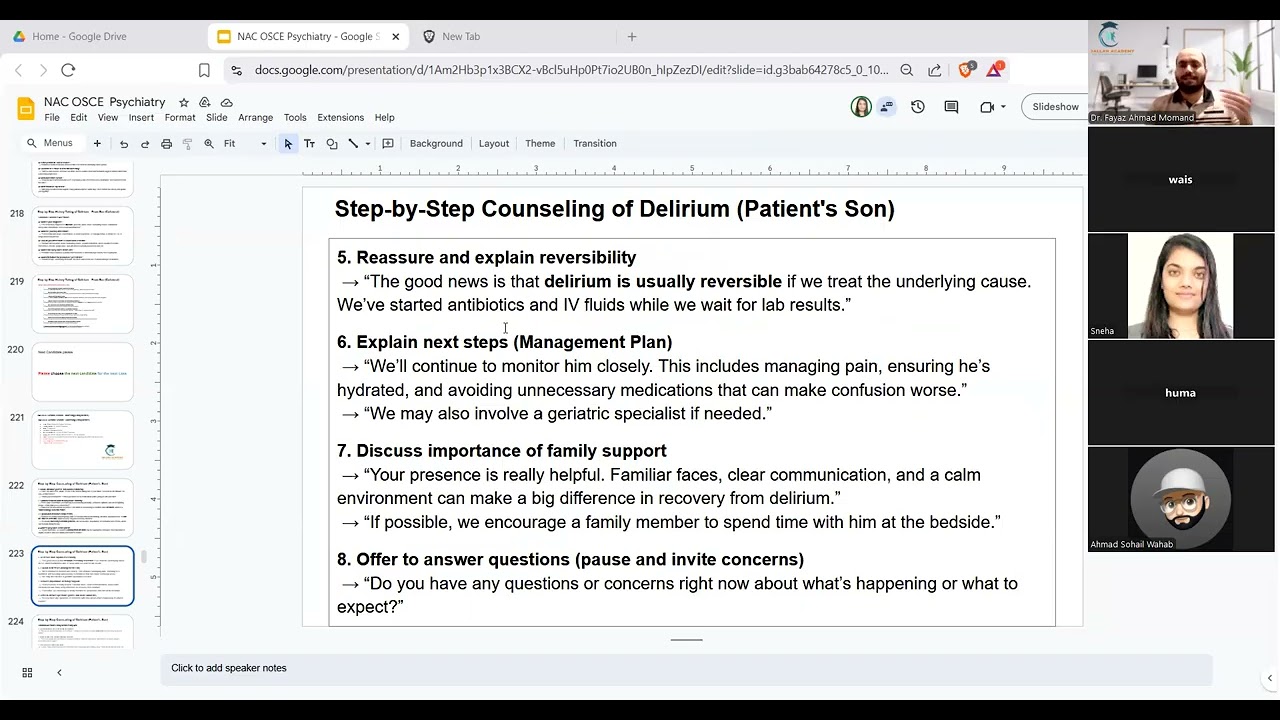Select slide 220 thumbnail
1280x720 pixels.
(83, 372)
